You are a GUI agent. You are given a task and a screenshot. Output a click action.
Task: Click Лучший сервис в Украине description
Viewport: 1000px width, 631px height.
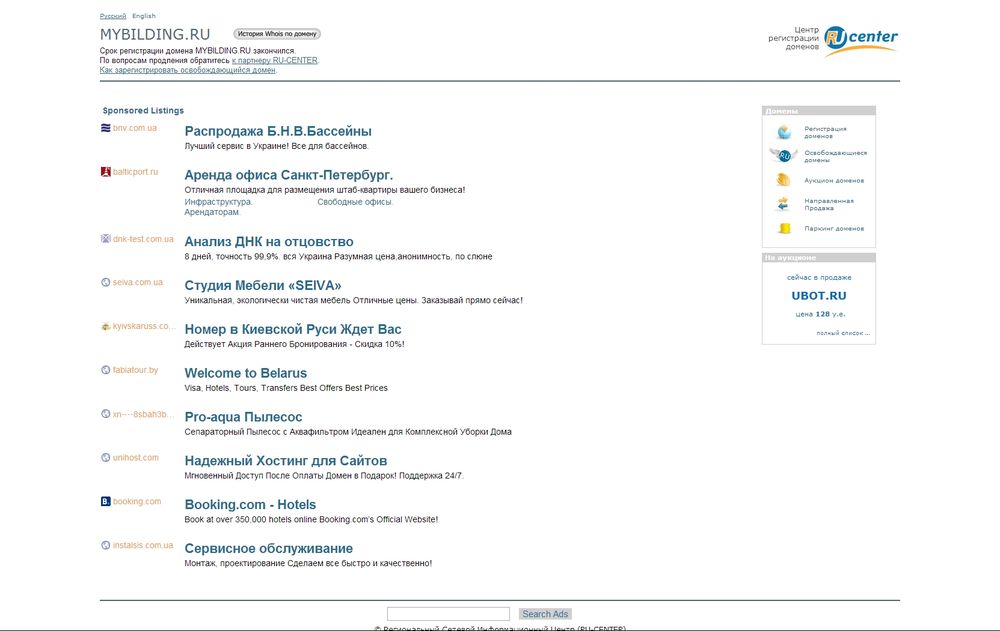[276, 146]
